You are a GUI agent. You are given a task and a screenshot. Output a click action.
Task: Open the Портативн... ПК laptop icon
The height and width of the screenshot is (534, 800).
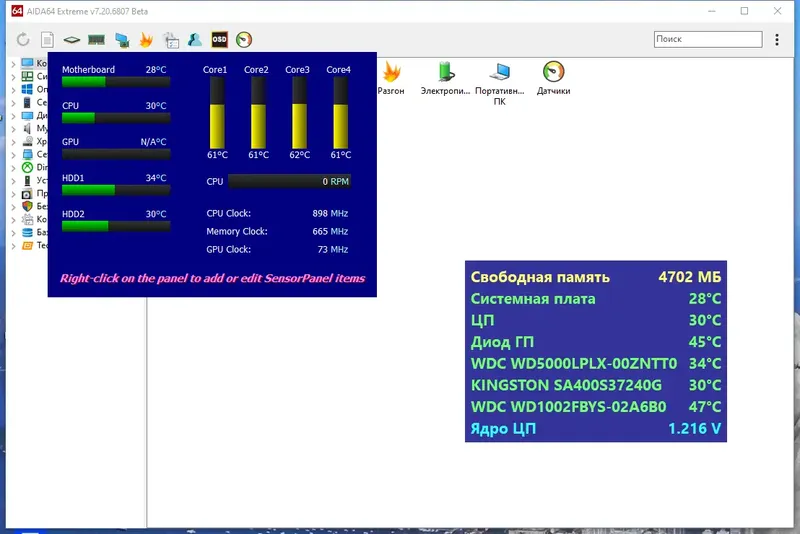pos(500,72)
